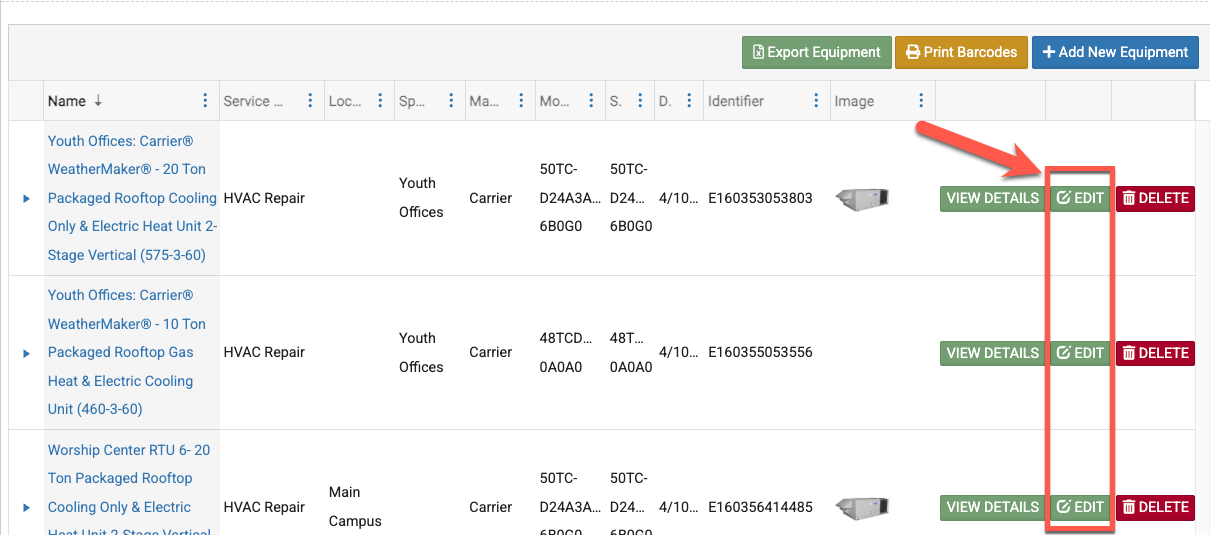Open Name column three-dot menu
This screenshot has width=1210, height=535.
(x=206, y=101)
